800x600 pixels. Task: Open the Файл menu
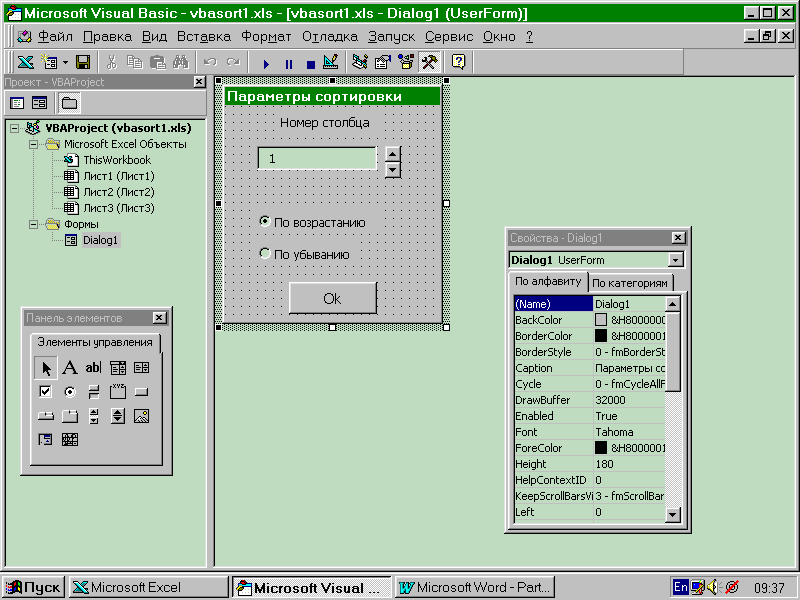click(x=55, y=36)
